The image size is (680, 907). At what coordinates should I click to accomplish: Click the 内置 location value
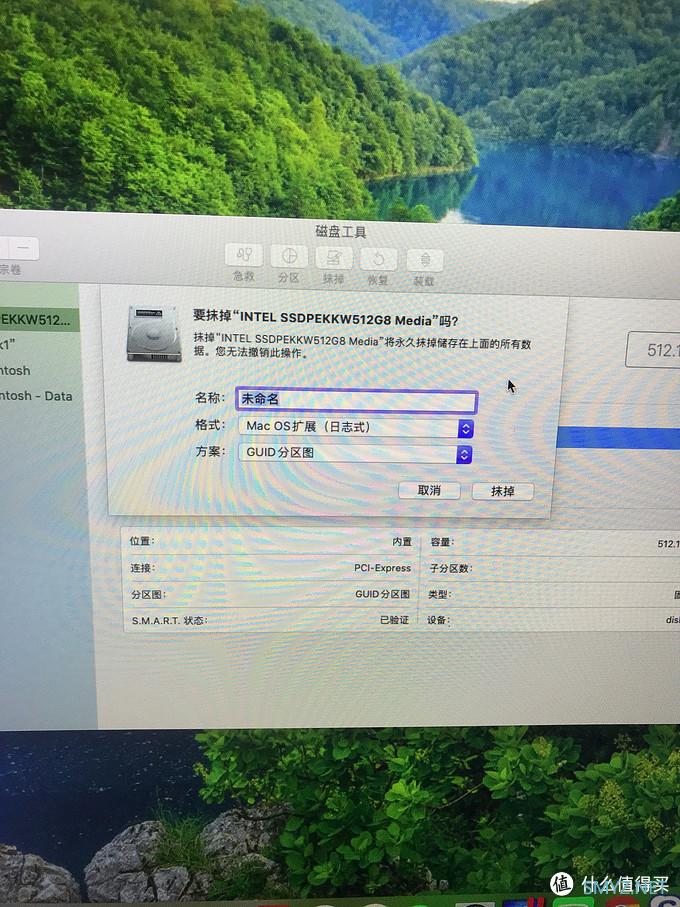402,542
